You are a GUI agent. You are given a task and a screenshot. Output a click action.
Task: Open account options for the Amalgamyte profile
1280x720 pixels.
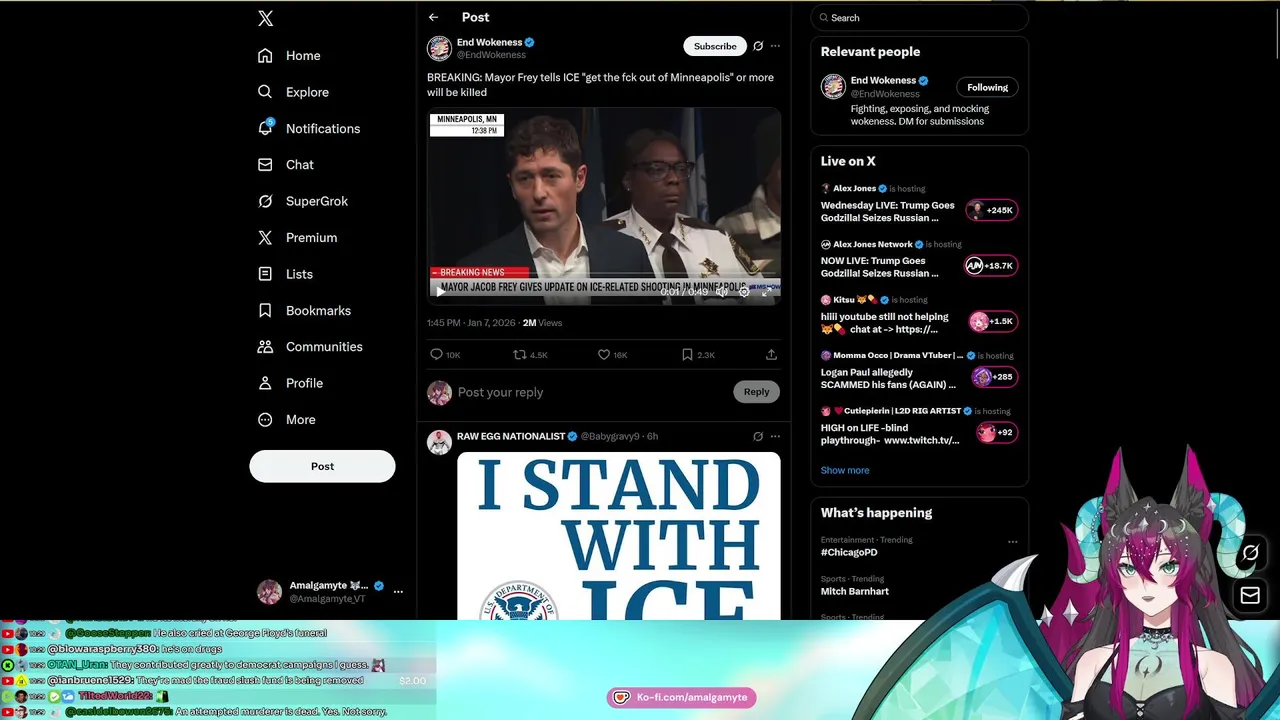coord(398,592)
